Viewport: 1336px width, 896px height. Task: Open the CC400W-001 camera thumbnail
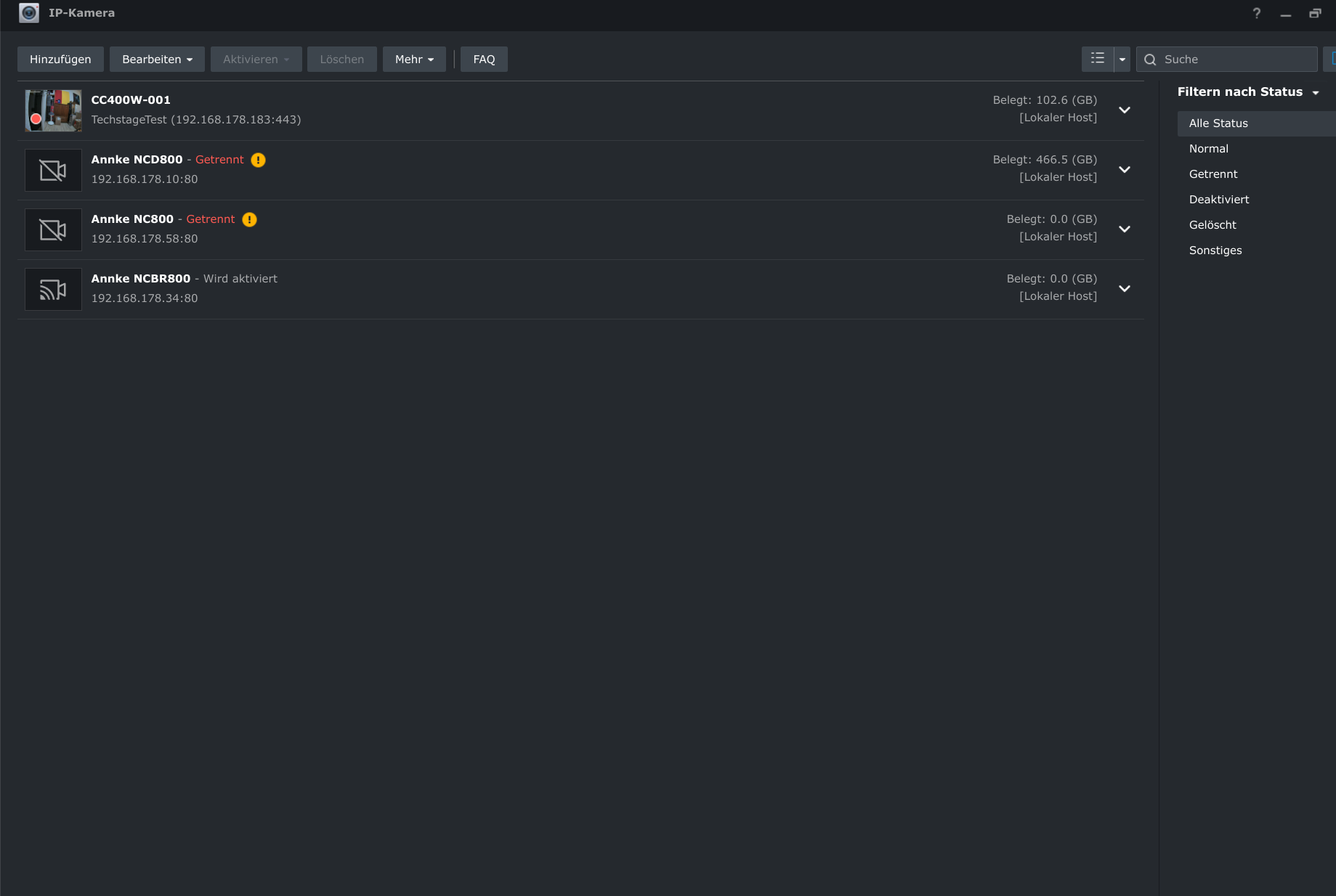click(x=53, y=111)
